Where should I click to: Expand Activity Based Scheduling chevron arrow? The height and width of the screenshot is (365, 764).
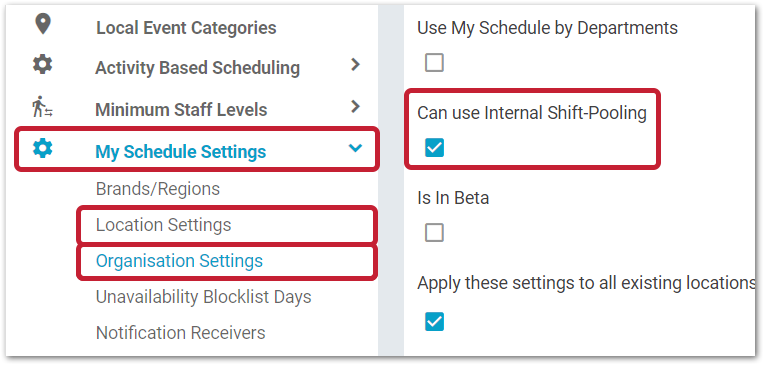point(355,64)
